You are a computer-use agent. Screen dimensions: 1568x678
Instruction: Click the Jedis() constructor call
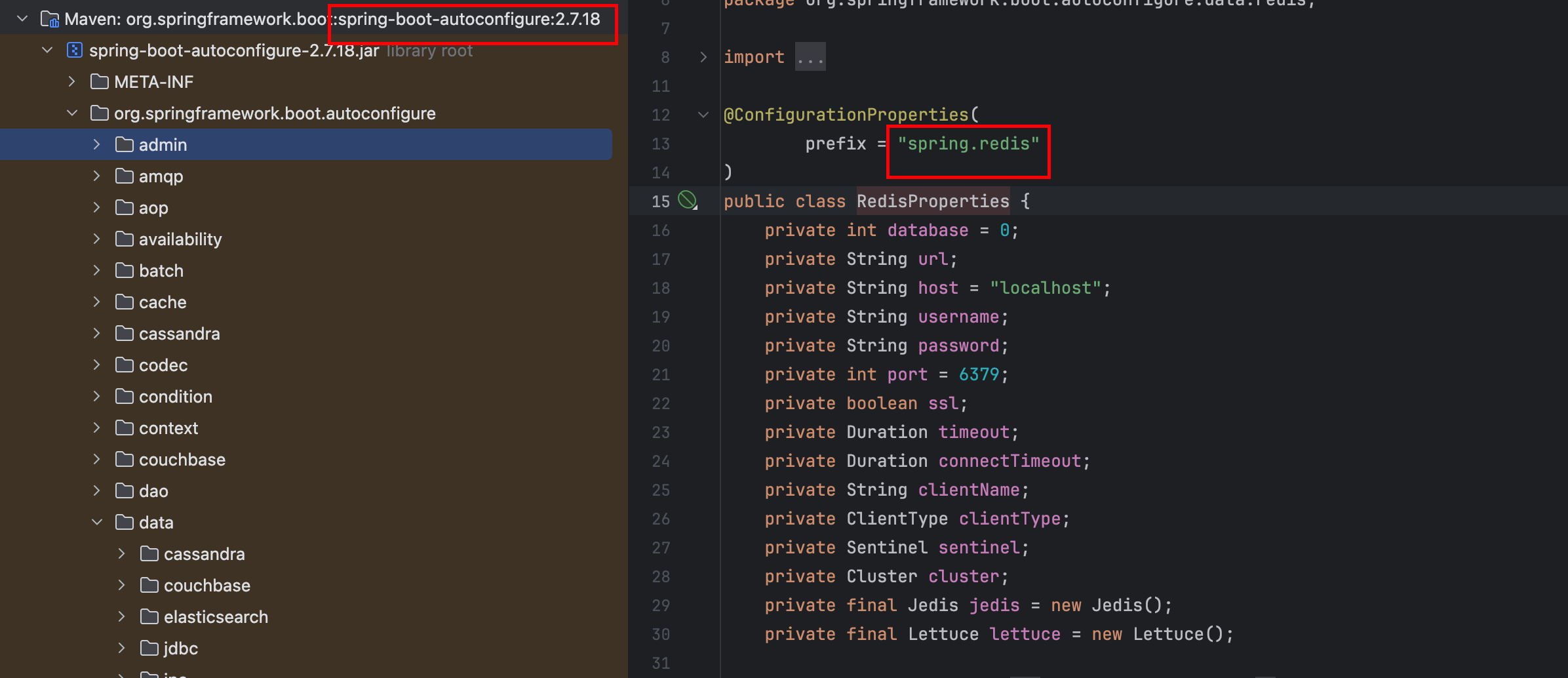point(1126,605)
